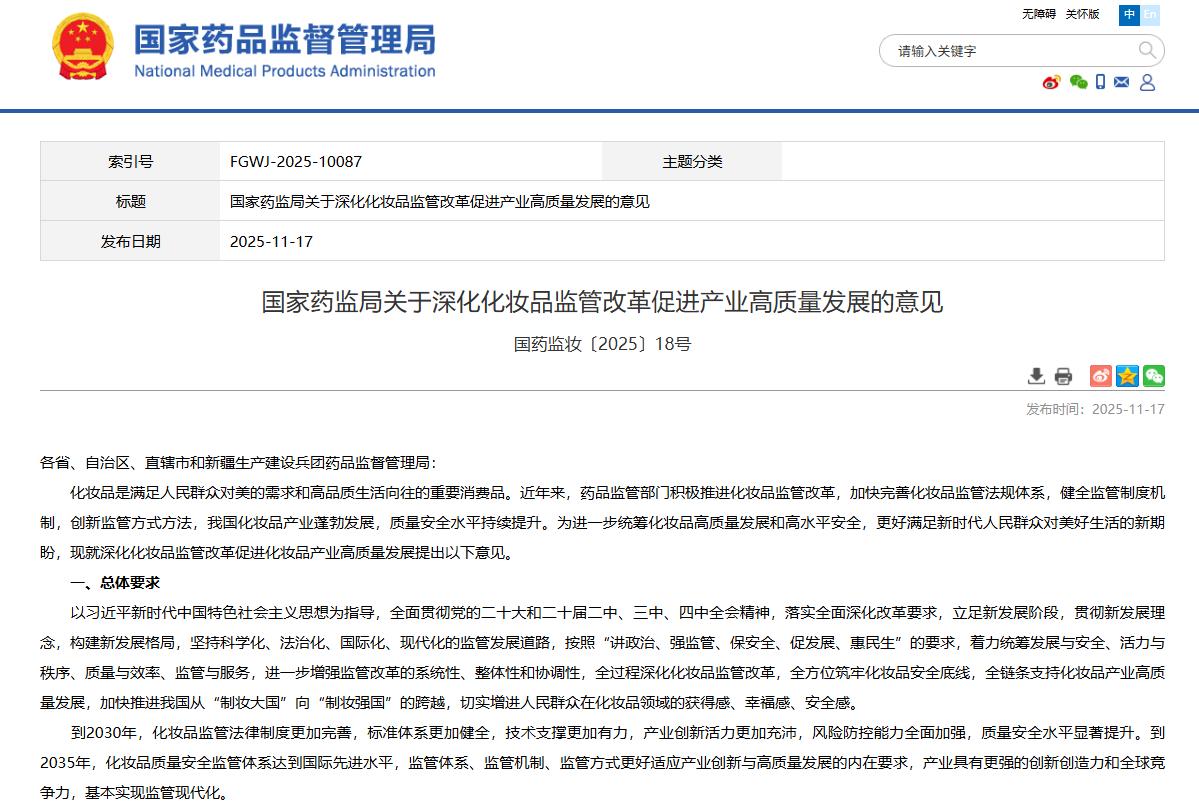Open WeChat icon in page header
This screenshot has width=1199, height=811.
pos(1078,83)
